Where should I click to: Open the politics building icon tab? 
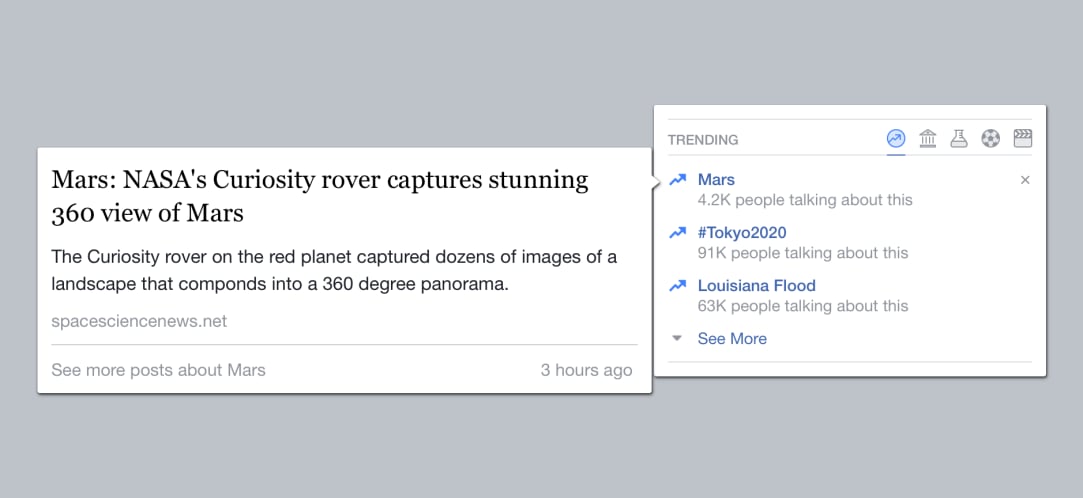pyautogui.click(x=928, y=139)
